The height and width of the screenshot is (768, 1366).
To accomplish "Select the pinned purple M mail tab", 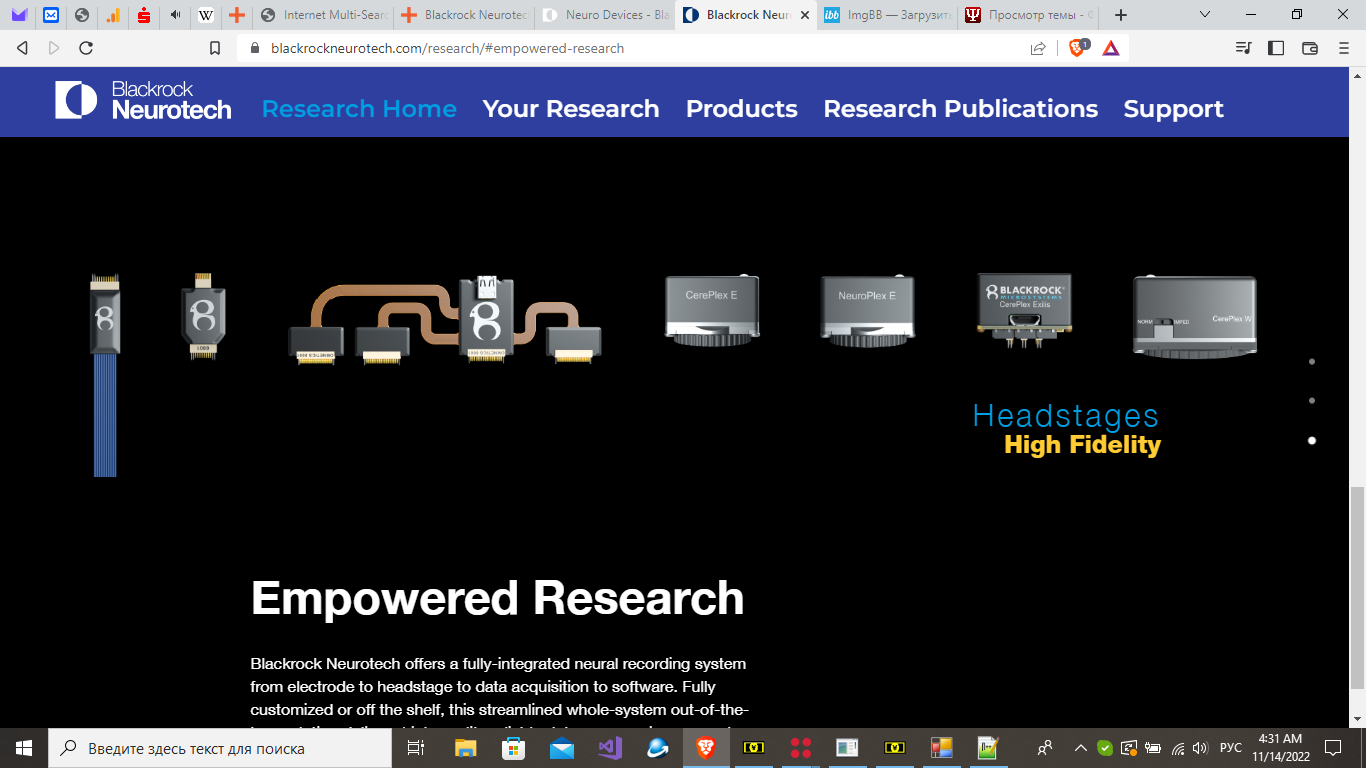I will [19, 15].
